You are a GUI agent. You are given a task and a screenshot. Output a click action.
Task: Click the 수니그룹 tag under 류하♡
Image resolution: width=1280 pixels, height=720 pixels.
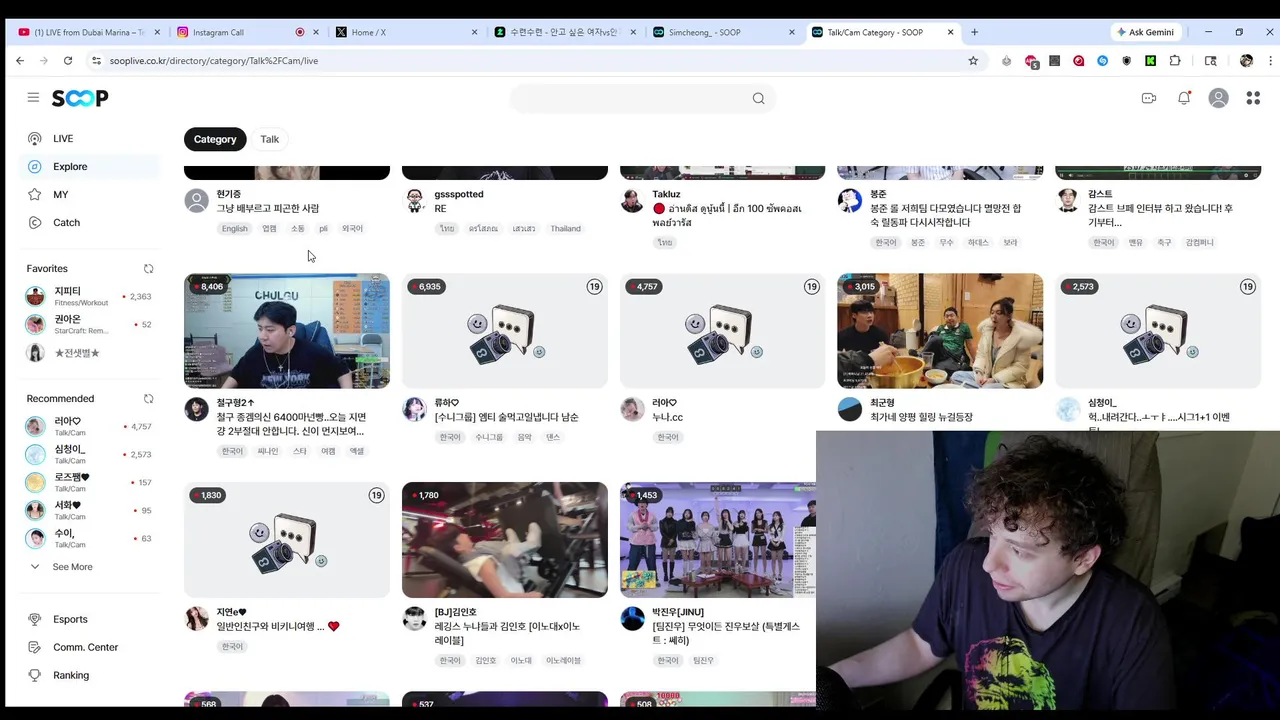pyautogui.click(x=489, y=438)
